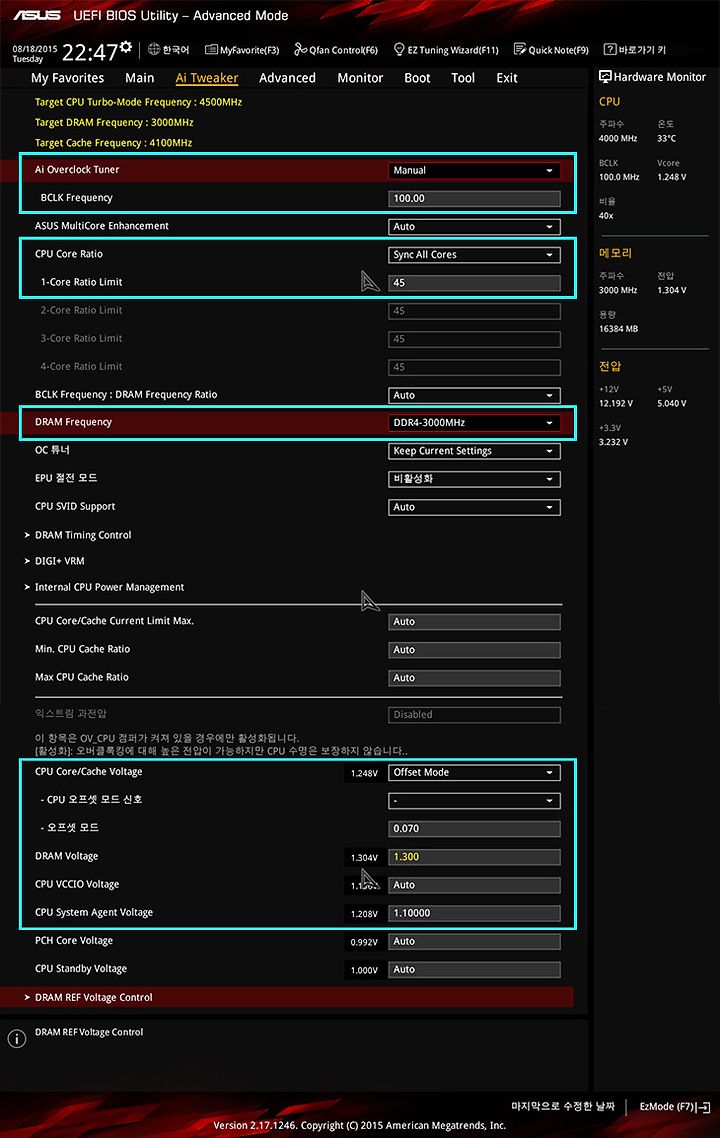Click the 0.992V readout beside PCH Core Voltage
The height and width of the screenshot is (1138, 720).
point(364,943)
